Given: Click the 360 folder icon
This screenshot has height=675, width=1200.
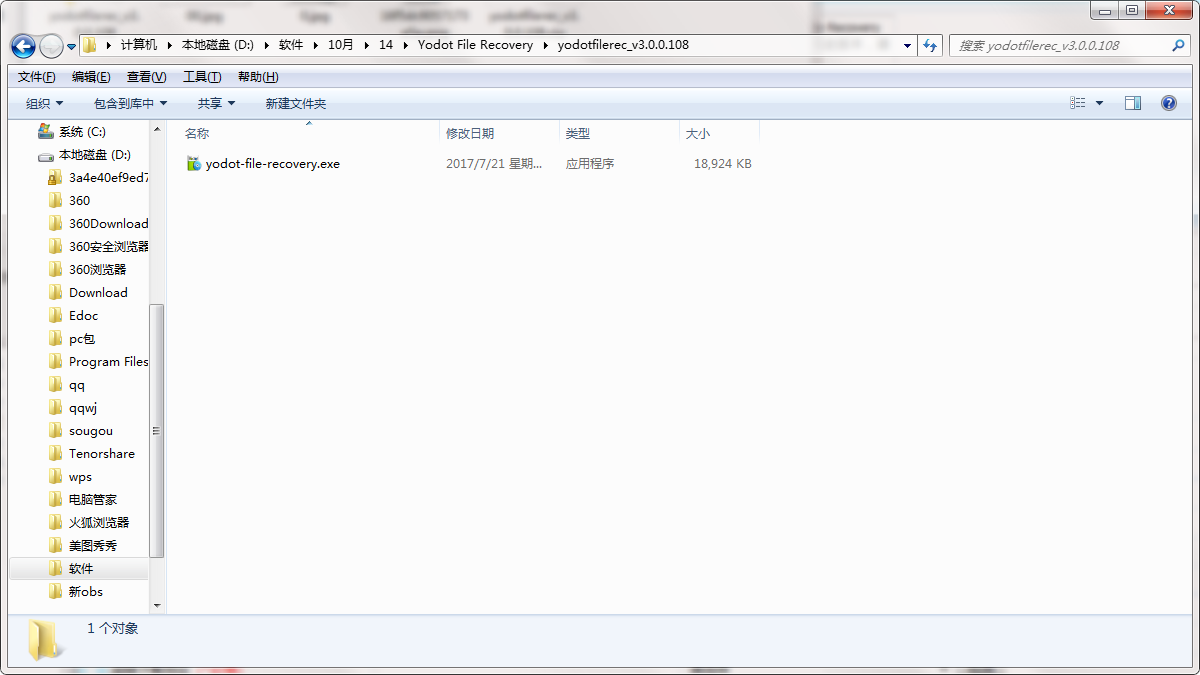Looking at the screenshot, I should [x=56, y=200].
